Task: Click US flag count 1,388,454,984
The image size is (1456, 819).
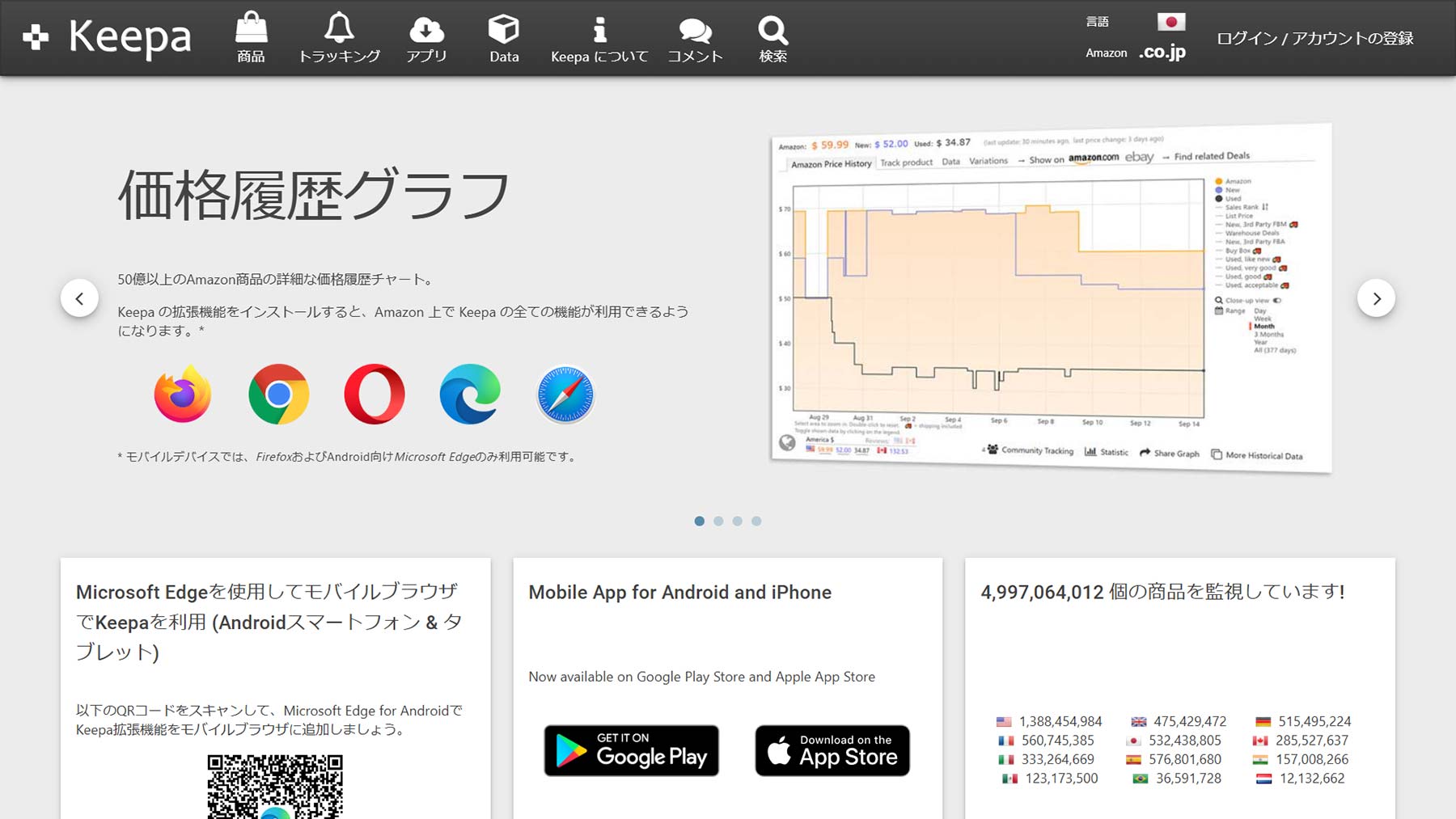Action: point(1049,721)
